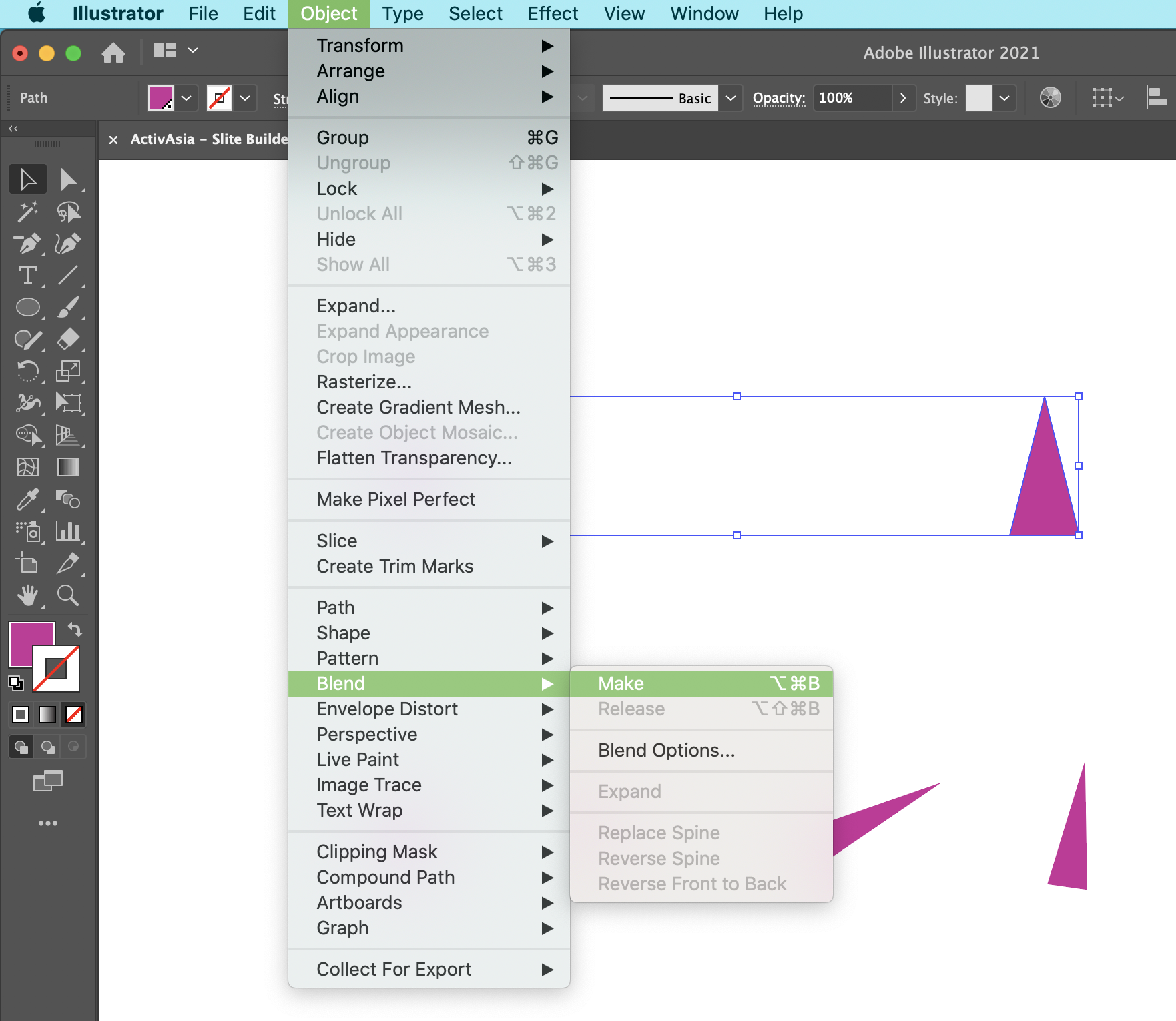1176x1021 pixels.
Task: Select the Pen tool
Action: click(x=28, y=244)
